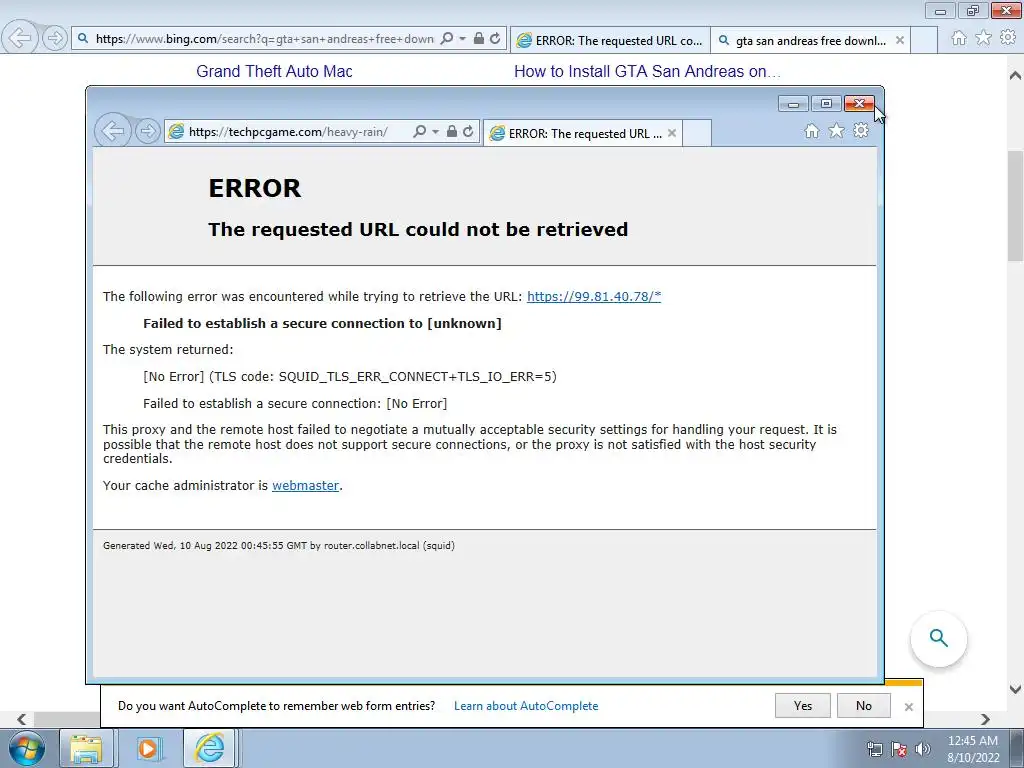
Task: View security lock in techpcgame address bar
Action: tap(451, 131)
